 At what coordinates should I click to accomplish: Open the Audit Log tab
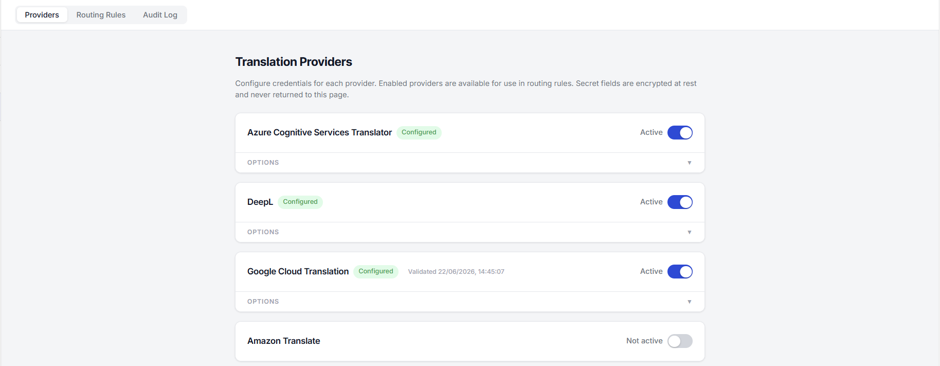[x=160, y=15]
